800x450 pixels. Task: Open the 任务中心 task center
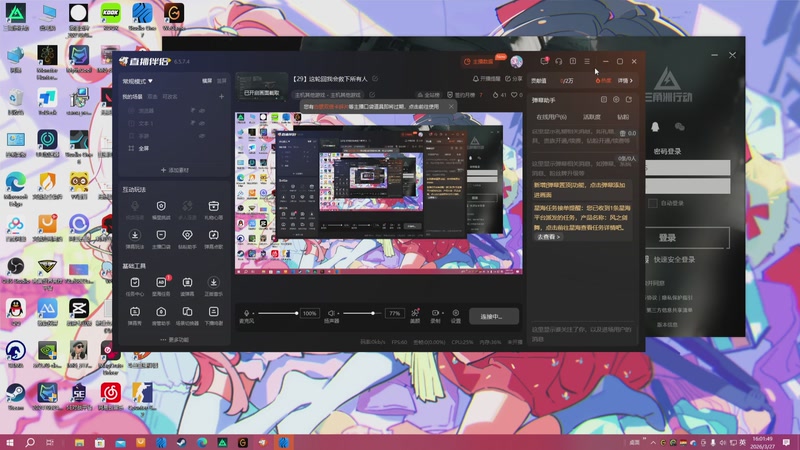(135, 286)
